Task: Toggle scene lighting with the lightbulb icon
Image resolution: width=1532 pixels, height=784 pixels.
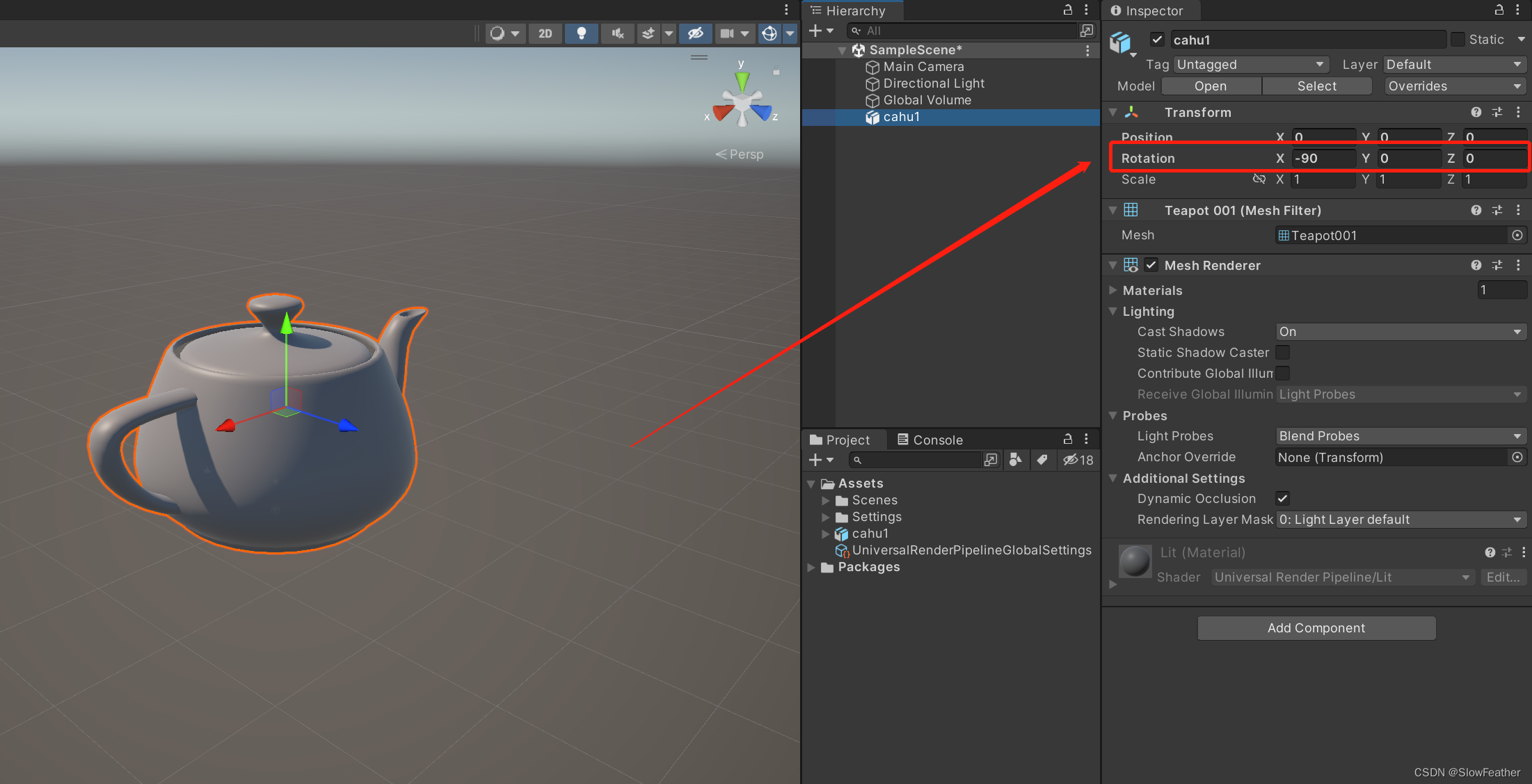Action: coord(581,33)
